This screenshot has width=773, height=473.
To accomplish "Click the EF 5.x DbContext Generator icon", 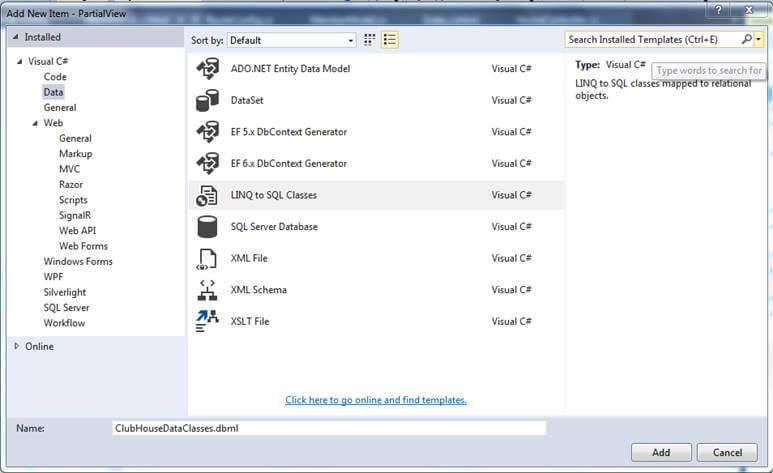I will pyautogui.click(x=208, y=132).
